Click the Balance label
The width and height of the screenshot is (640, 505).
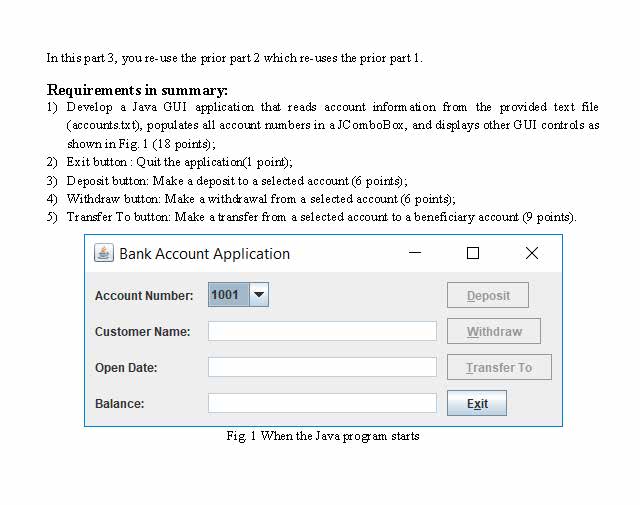pos(120,404)
